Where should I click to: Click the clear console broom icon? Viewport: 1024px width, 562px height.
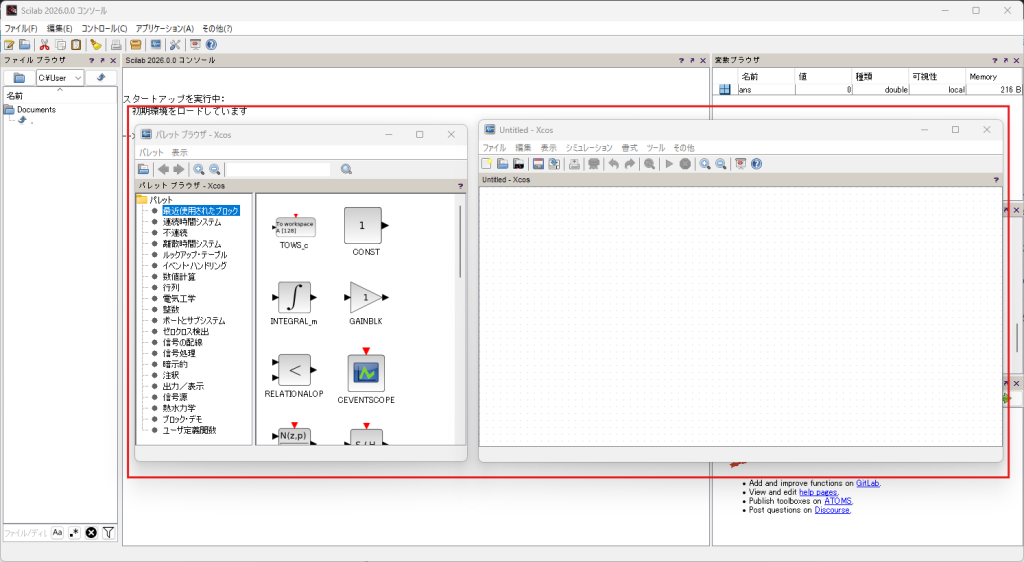click(96, 45)
